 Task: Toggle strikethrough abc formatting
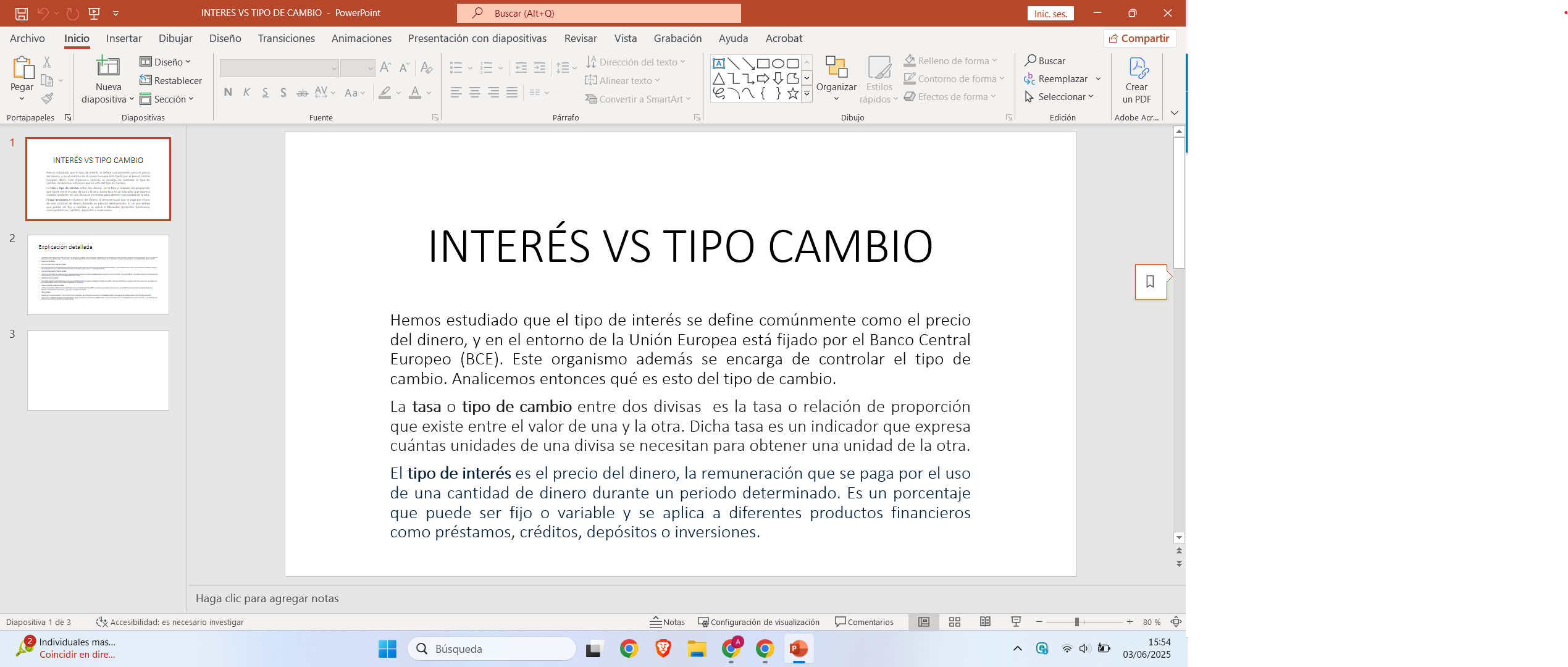tap(302, 93)
